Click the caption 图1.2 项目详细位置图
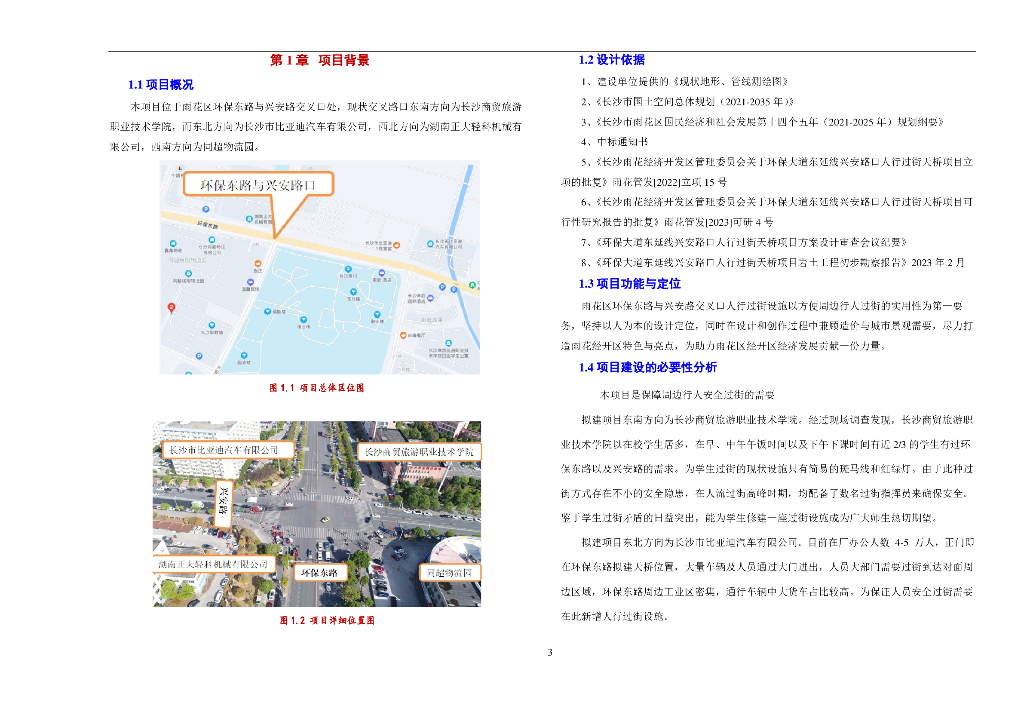Image resolution: width=1024 pixels, height=724 pixels. coord(328,620)
